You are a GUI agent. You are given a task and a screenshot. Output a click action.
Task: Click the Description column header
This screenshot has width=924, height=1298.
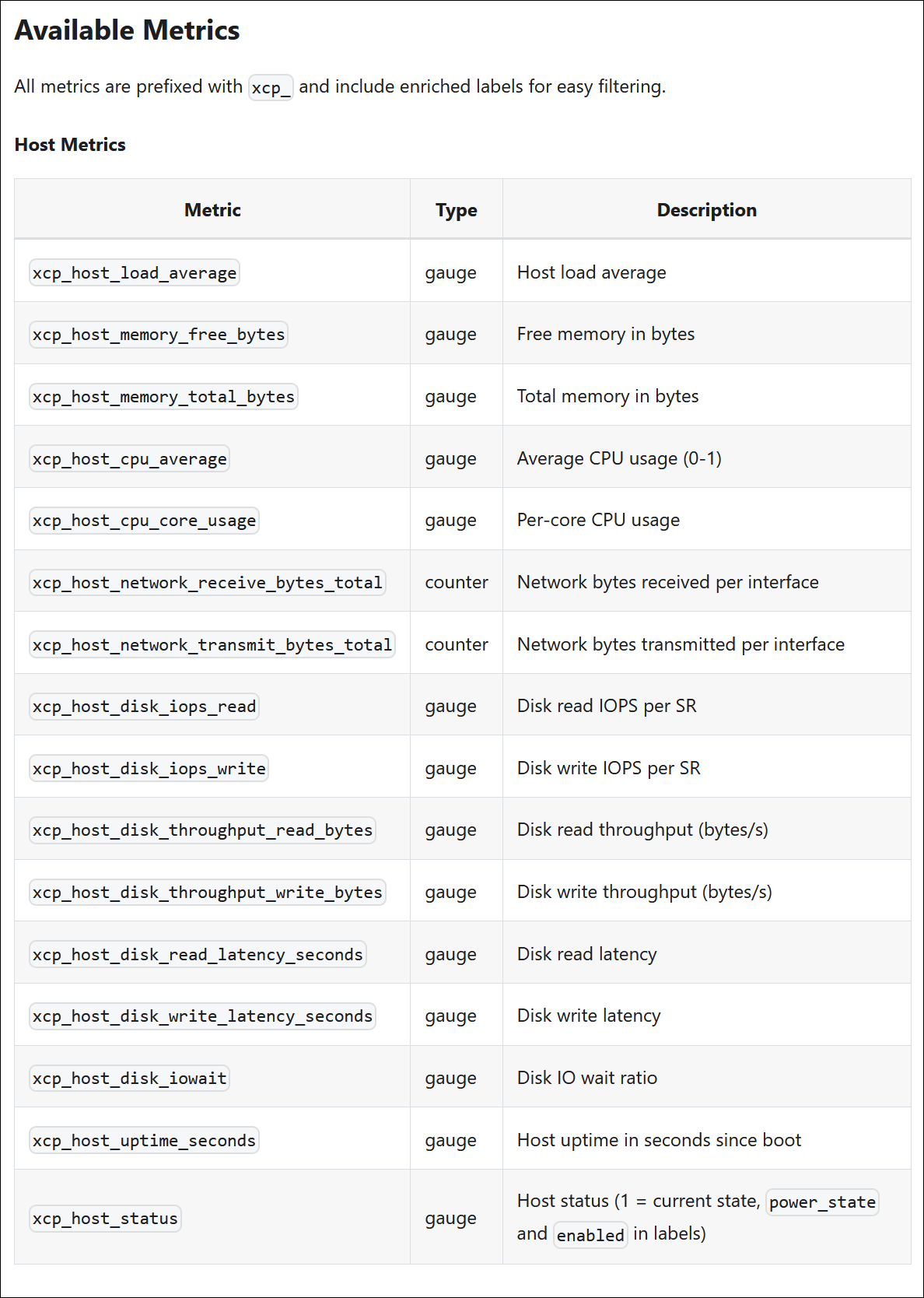coord(706,210)
